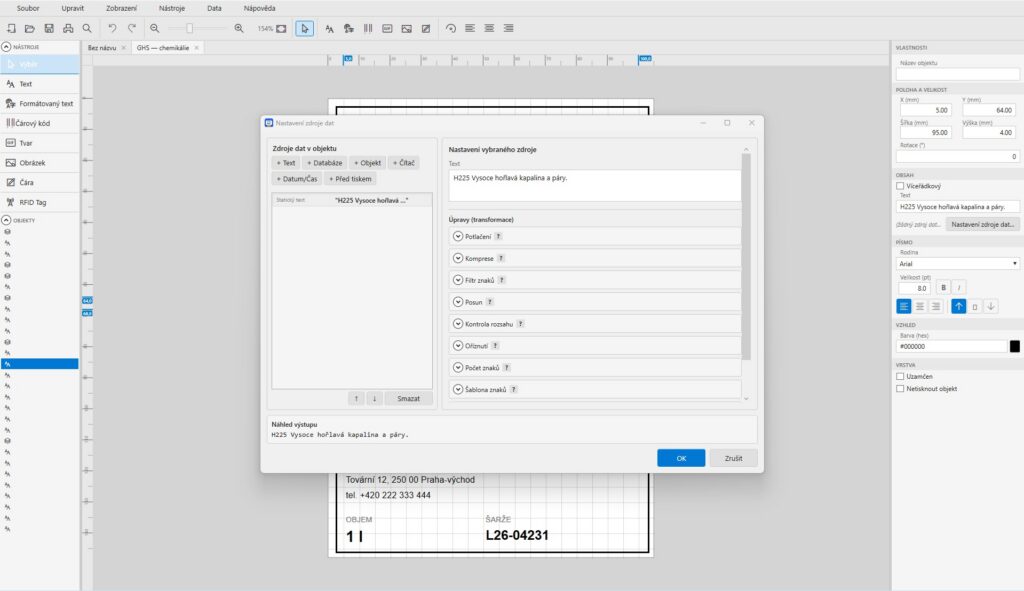Click the Shape icon in top toolbar

[x=387, y=28]
